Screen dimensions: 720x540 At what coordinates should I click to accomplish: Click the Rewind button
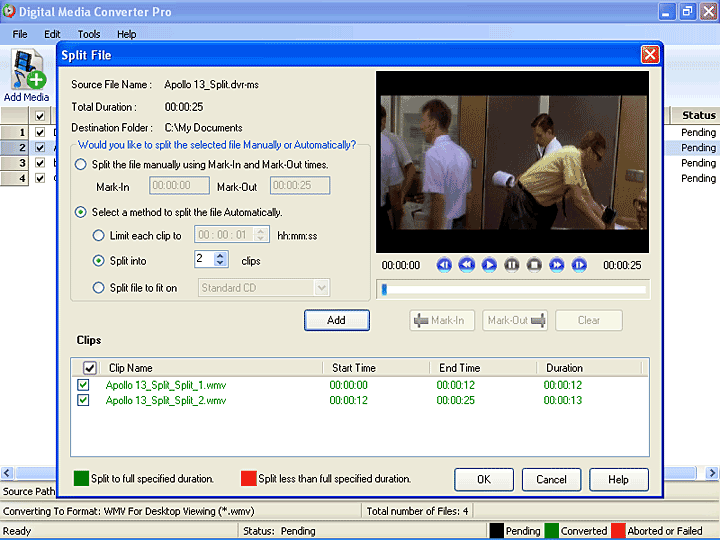pyautogui.click(x=466, y=265)
